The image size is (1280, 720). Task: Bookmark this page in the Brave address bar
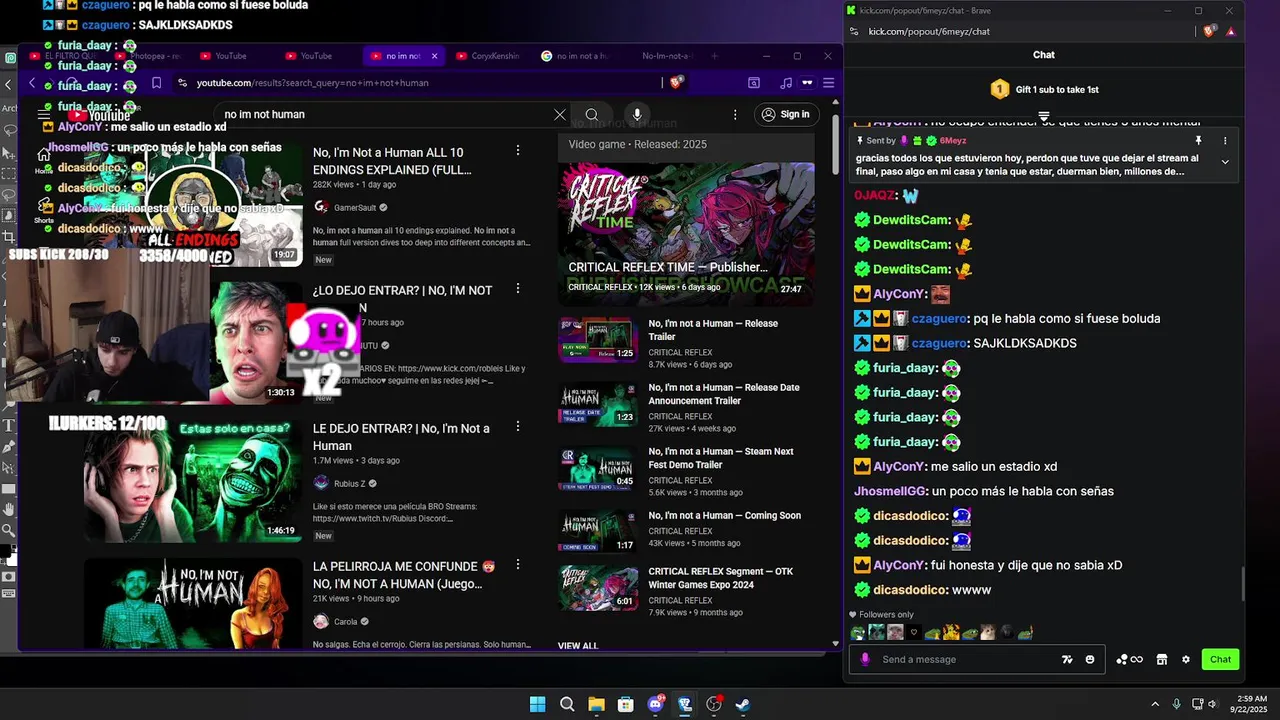157,83
